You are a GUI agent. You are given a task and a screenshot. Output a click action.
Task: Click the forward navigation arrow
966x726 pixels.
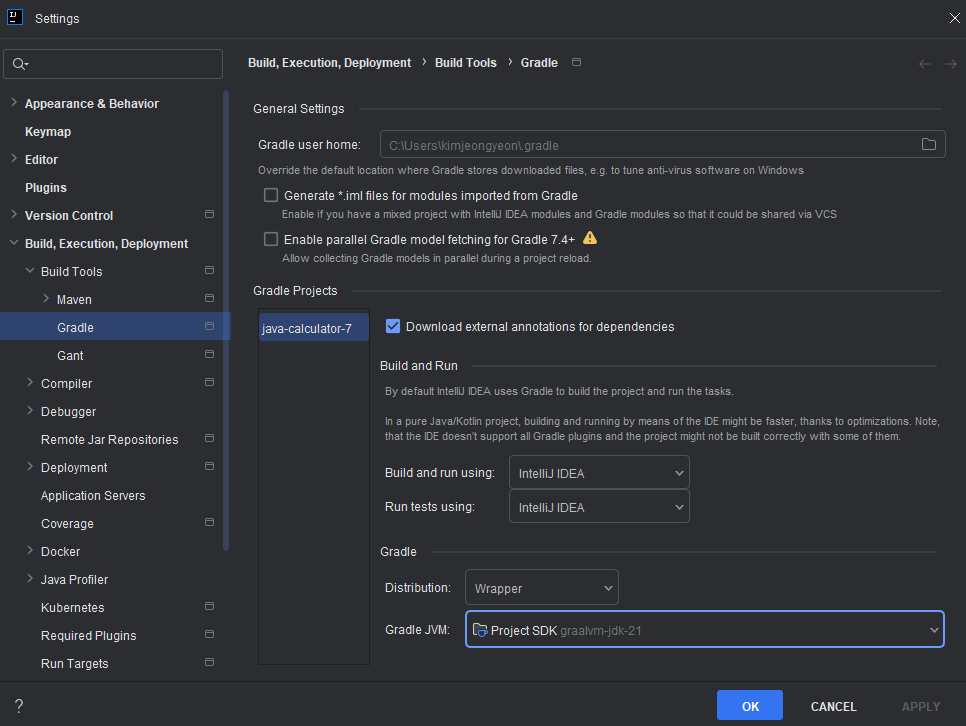point(951,64)
